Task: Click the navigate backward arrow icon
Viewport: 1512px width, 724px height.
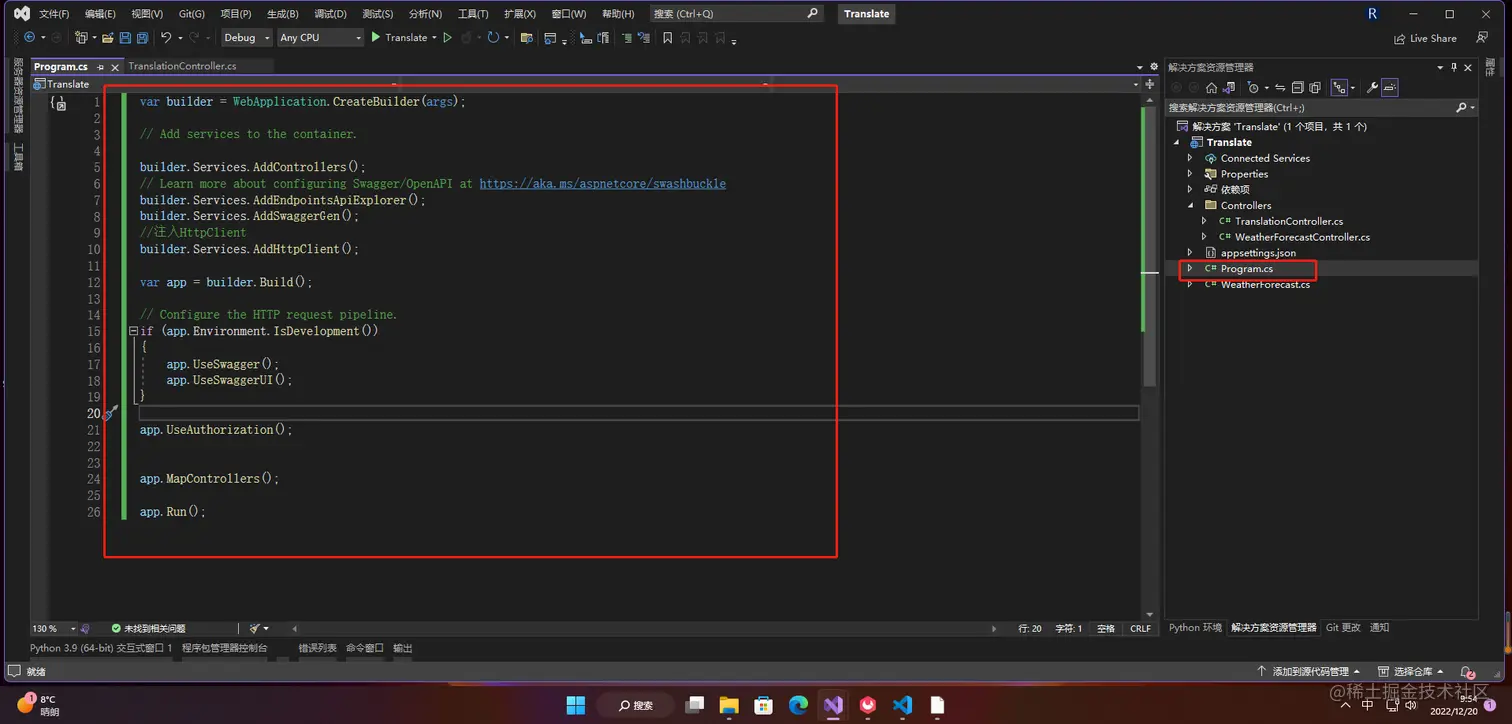Action: tap(29, 37)
